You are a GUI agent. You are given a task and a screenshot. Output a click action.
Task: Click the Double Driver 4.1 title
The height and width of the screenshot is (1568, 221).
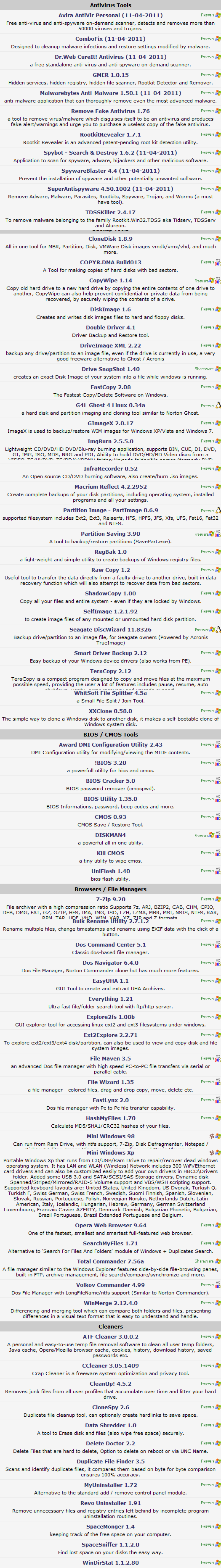click(110, 327)
